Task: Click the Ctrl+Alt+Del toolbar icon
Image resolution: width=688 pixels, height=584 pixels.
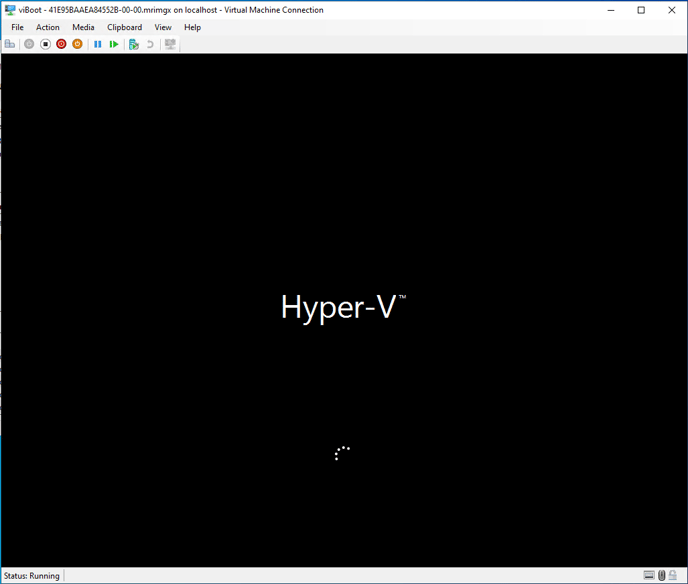Action: click(10, 44)
